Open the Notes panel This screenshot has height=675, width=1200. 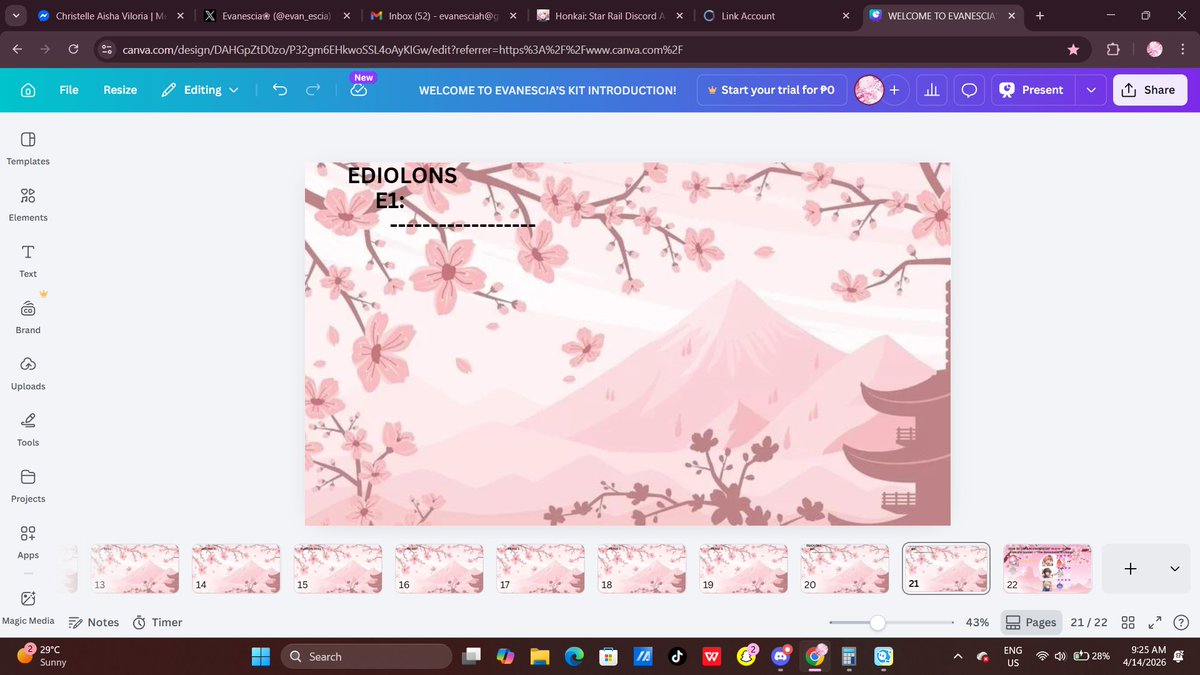tap(93, 622)
